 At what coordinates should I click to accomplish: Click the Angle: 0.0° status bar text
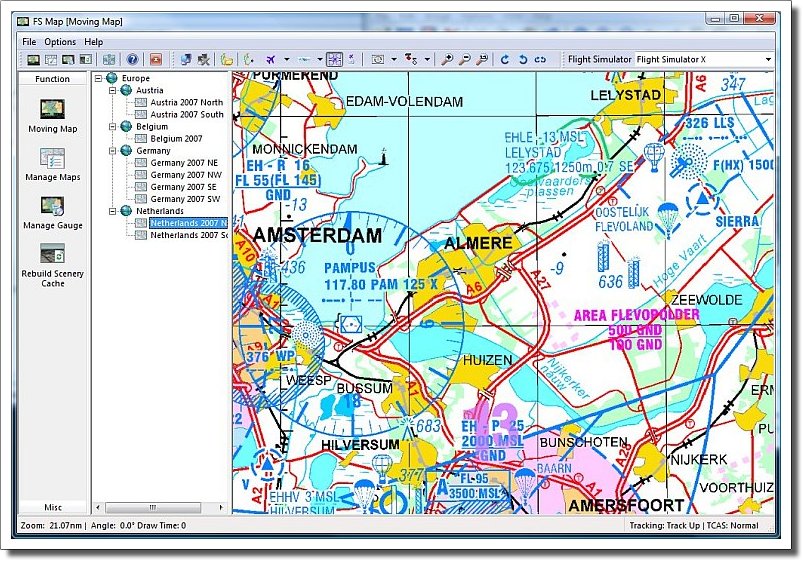tap(112, 525)
